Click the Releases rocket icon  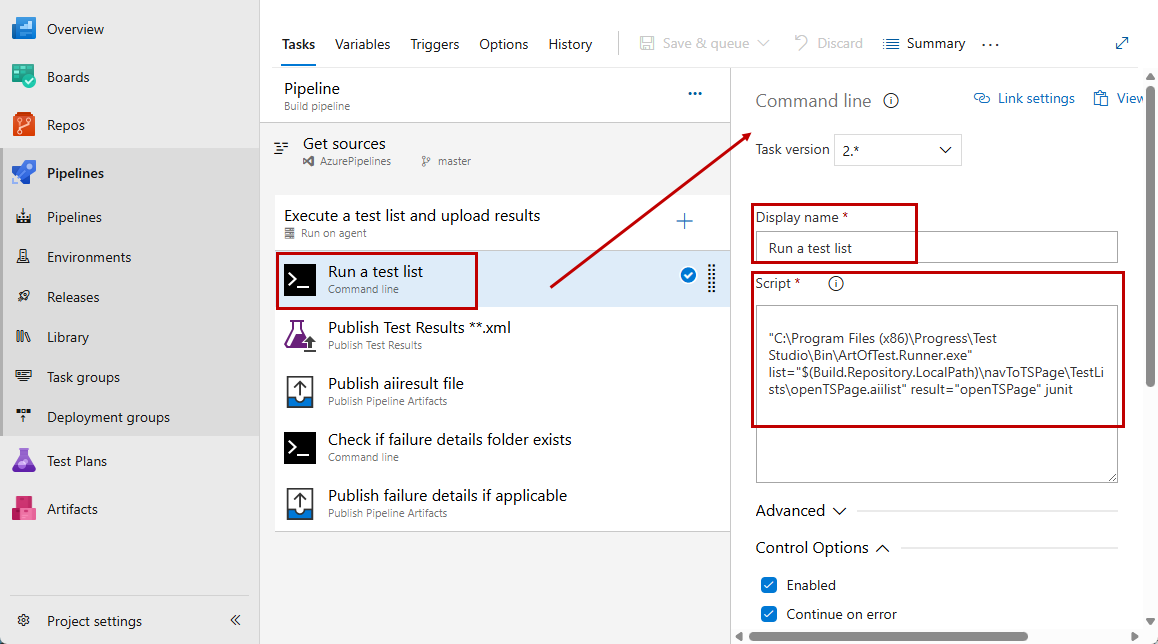tap(24, 296)
